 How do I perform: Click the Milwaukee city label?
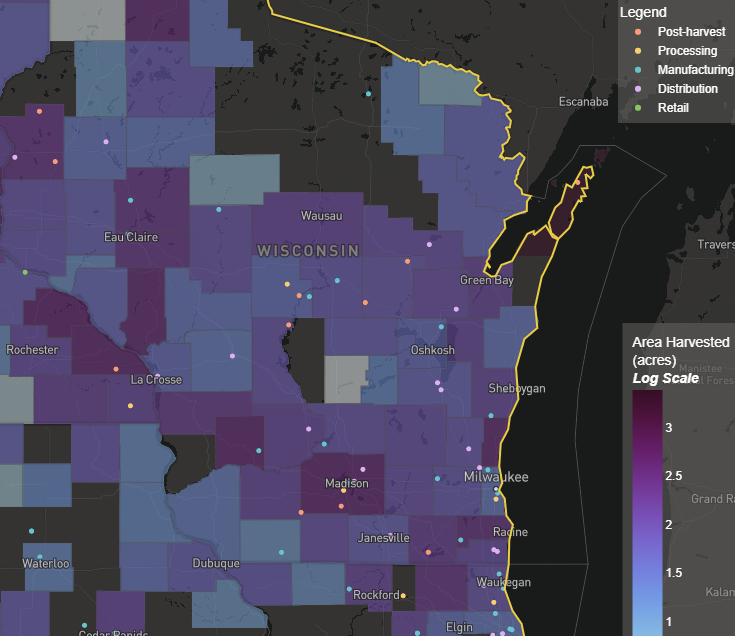tap(495, 478)
